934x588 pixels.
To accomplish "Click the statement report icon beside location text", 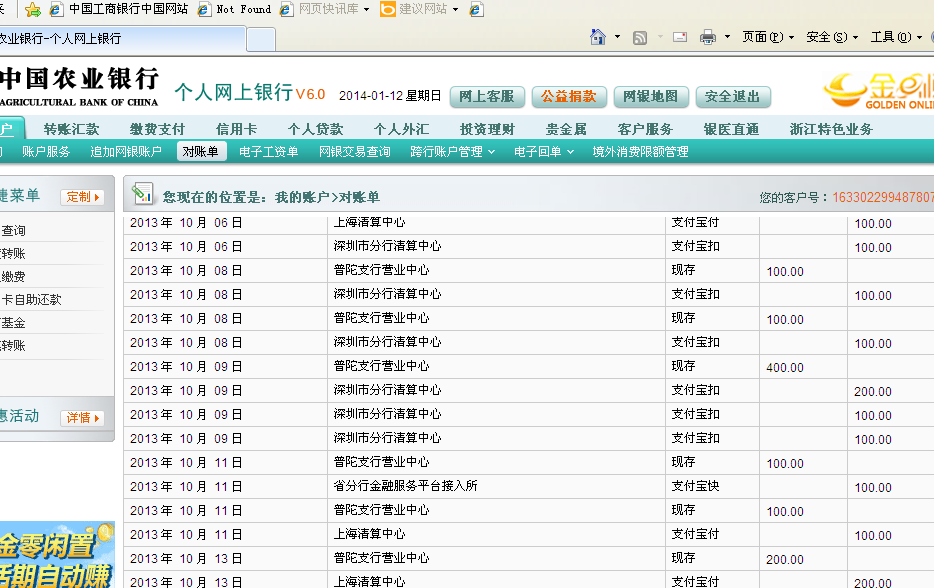I will tap(143, 195).
